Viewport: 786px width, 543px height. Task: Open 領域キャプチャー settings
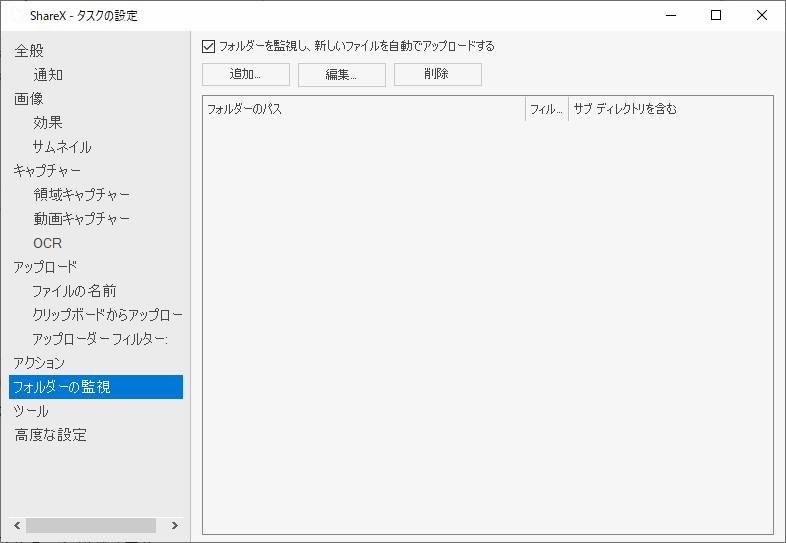(82, 195)
